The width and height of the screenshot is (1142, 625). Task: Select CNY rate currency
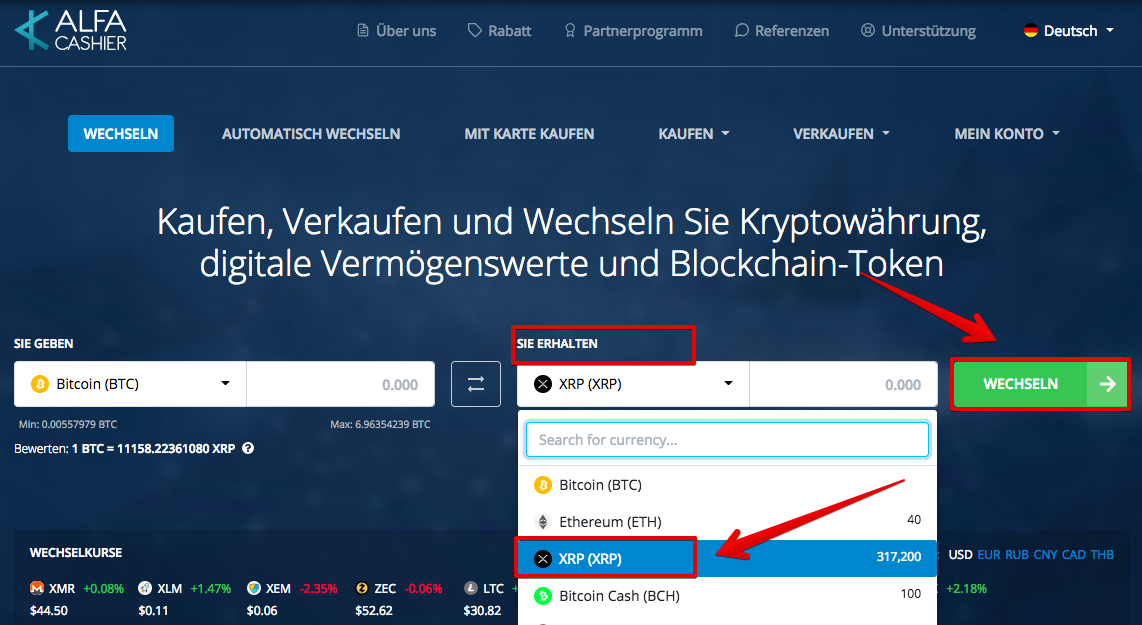pos(1045,555)
